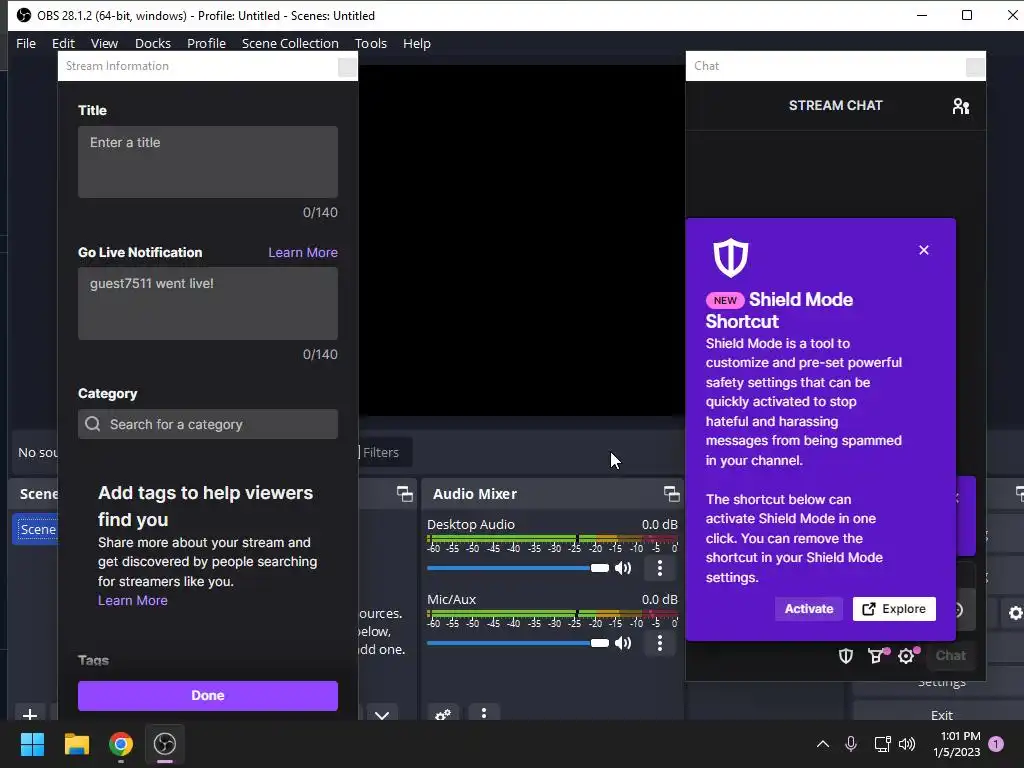
Task: Open network status tray icon
Action: click(x=882, y=744)
